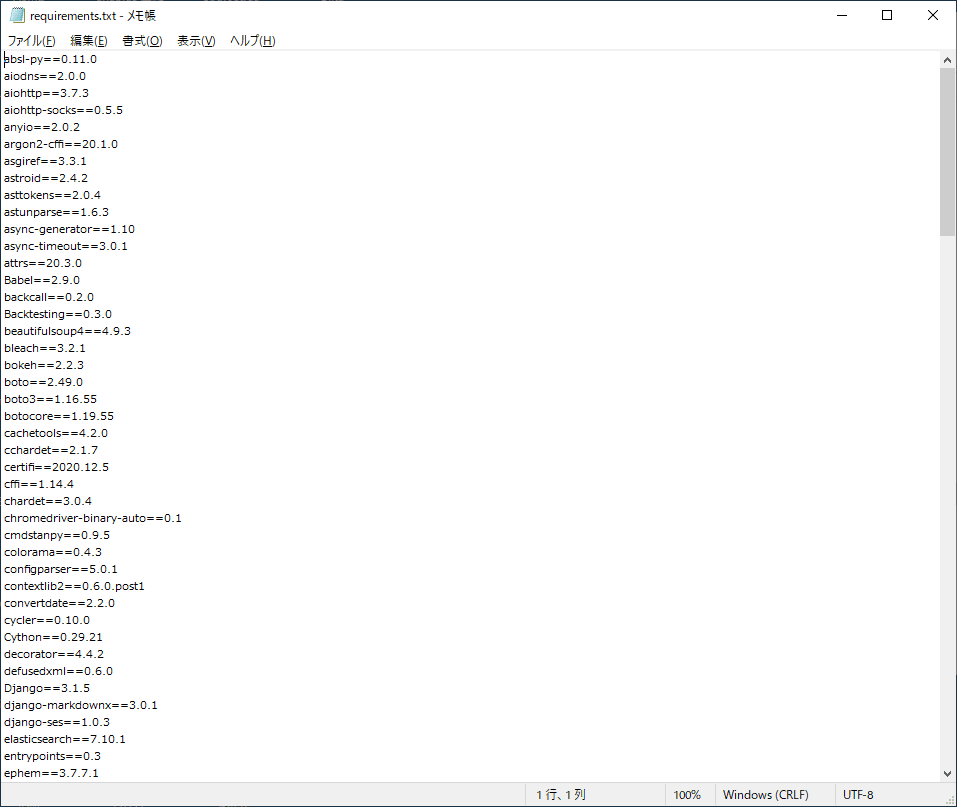Click the line async-generator==1.10
This screenshot has height=807, width=957.
pos(70,230)
